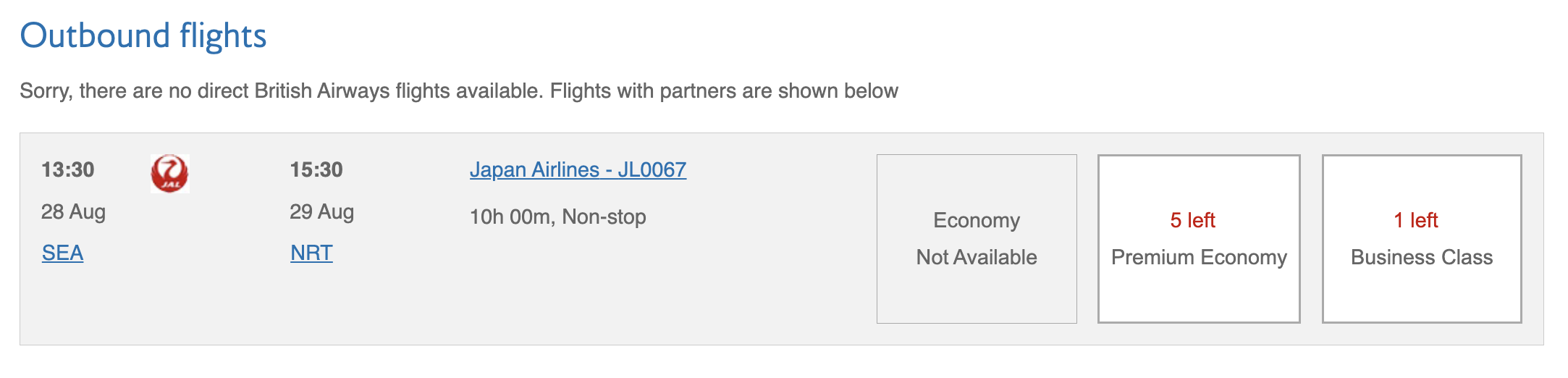The width and height of the screenshot is (1568, 378).
Task: Click the Outbound flights heading
Action: tap(143, 35)
